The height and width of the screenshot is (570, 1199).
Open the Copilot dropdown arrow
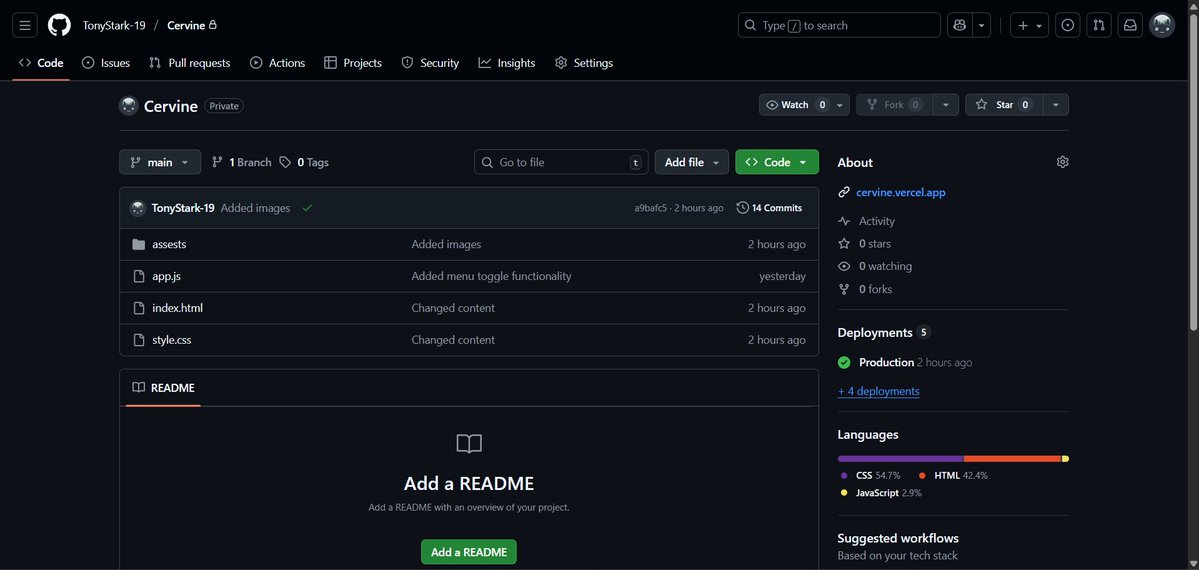tap(981, 25)
